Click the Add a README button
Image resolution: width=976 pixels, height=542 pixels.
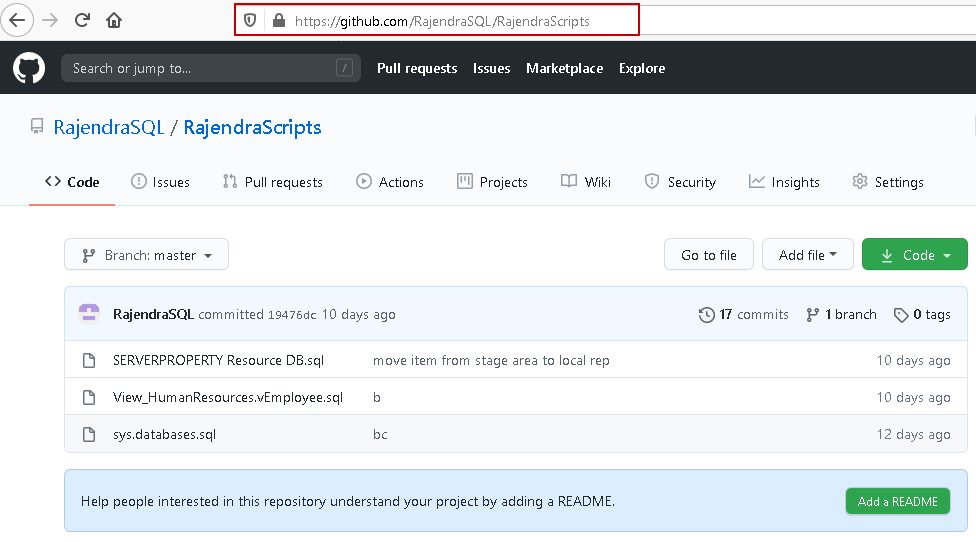[x=897, y=501]
